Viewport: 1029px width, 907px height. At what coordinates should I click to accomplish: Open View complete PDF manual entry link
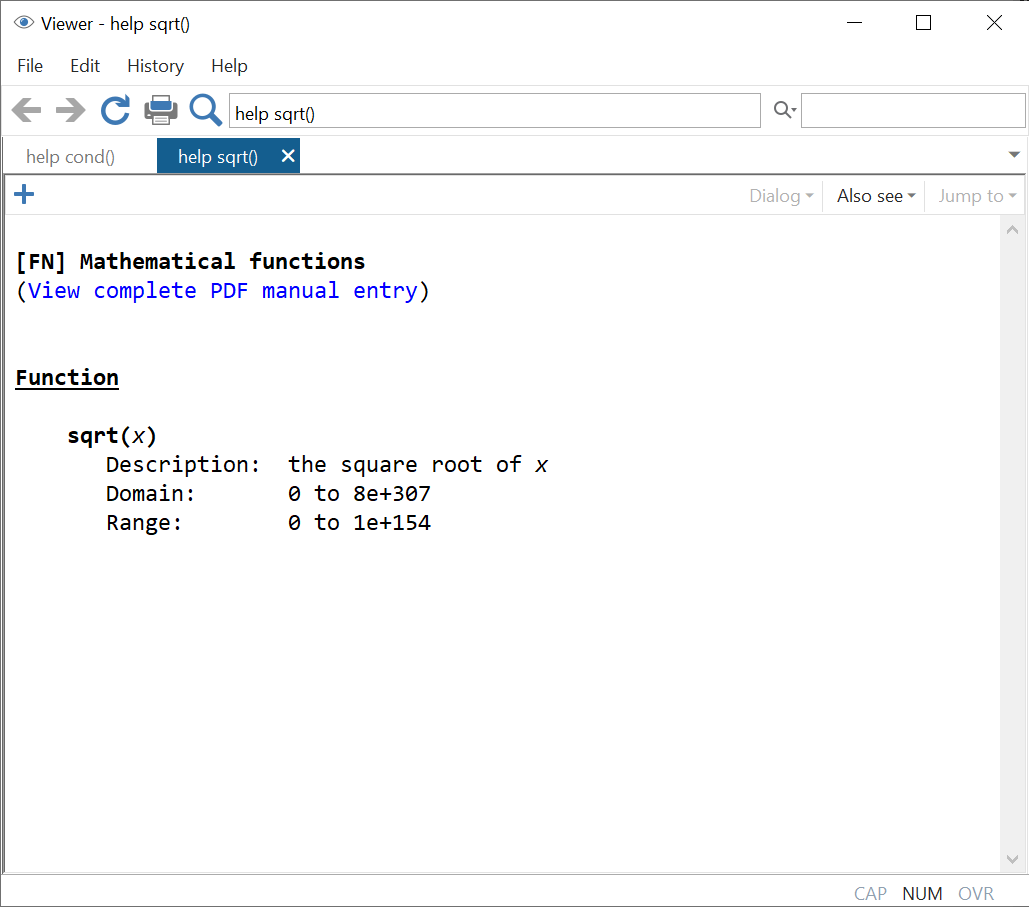coord(222,291)
